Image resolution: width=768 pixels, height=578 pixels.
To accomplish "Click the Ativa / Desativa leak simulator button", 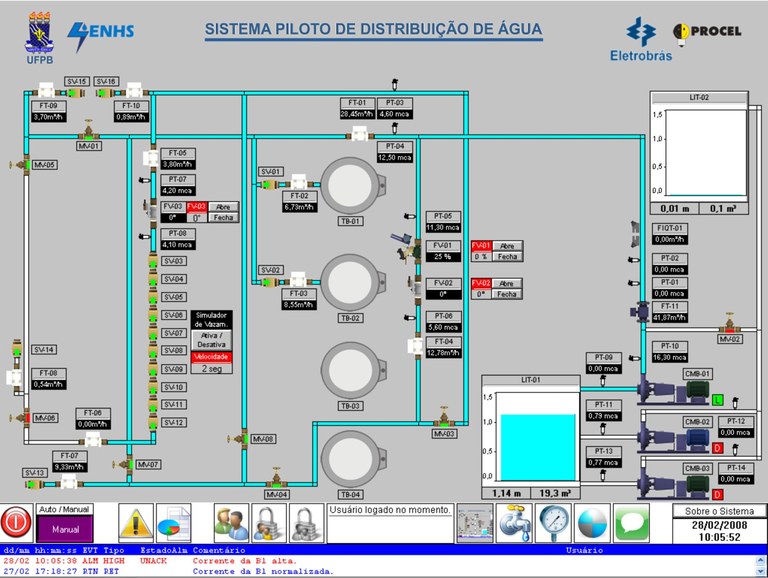I will click(x=210, y=339).
